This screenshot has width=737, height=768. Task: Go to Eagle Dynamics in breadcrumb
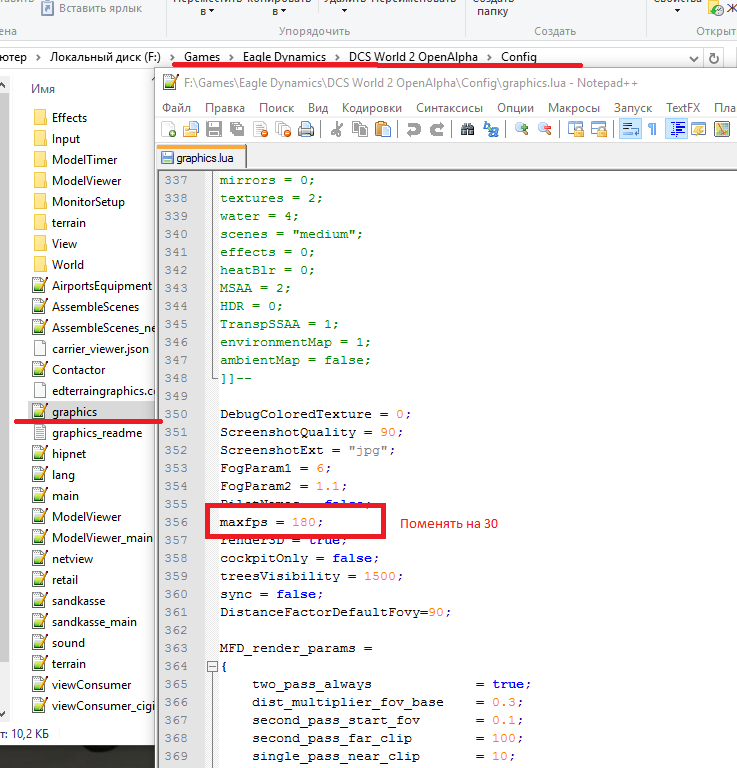click(x=284, y=57)
